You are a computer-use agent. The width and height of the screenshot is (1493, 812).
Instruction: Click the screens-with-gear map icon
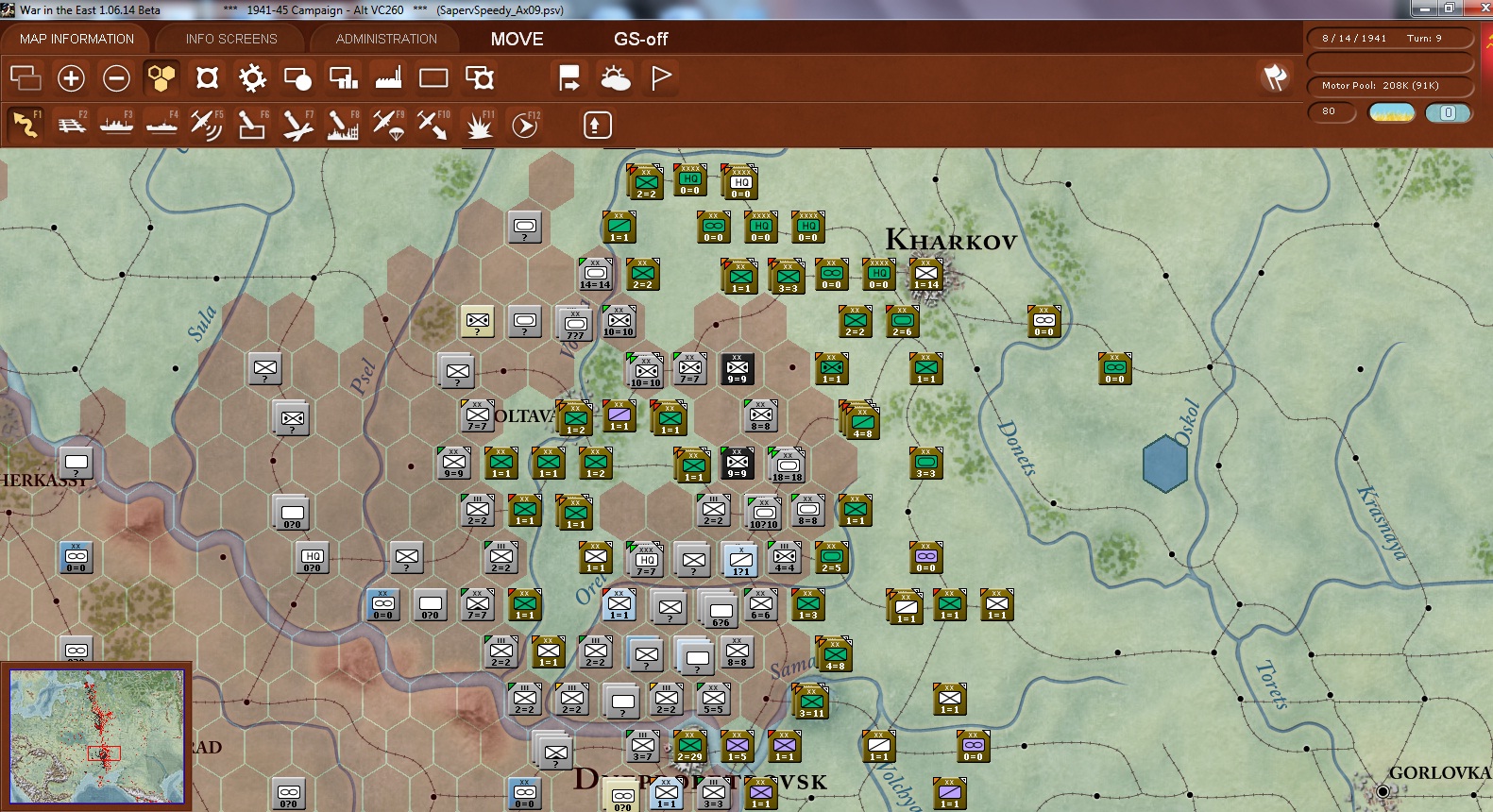coord(480,77)
